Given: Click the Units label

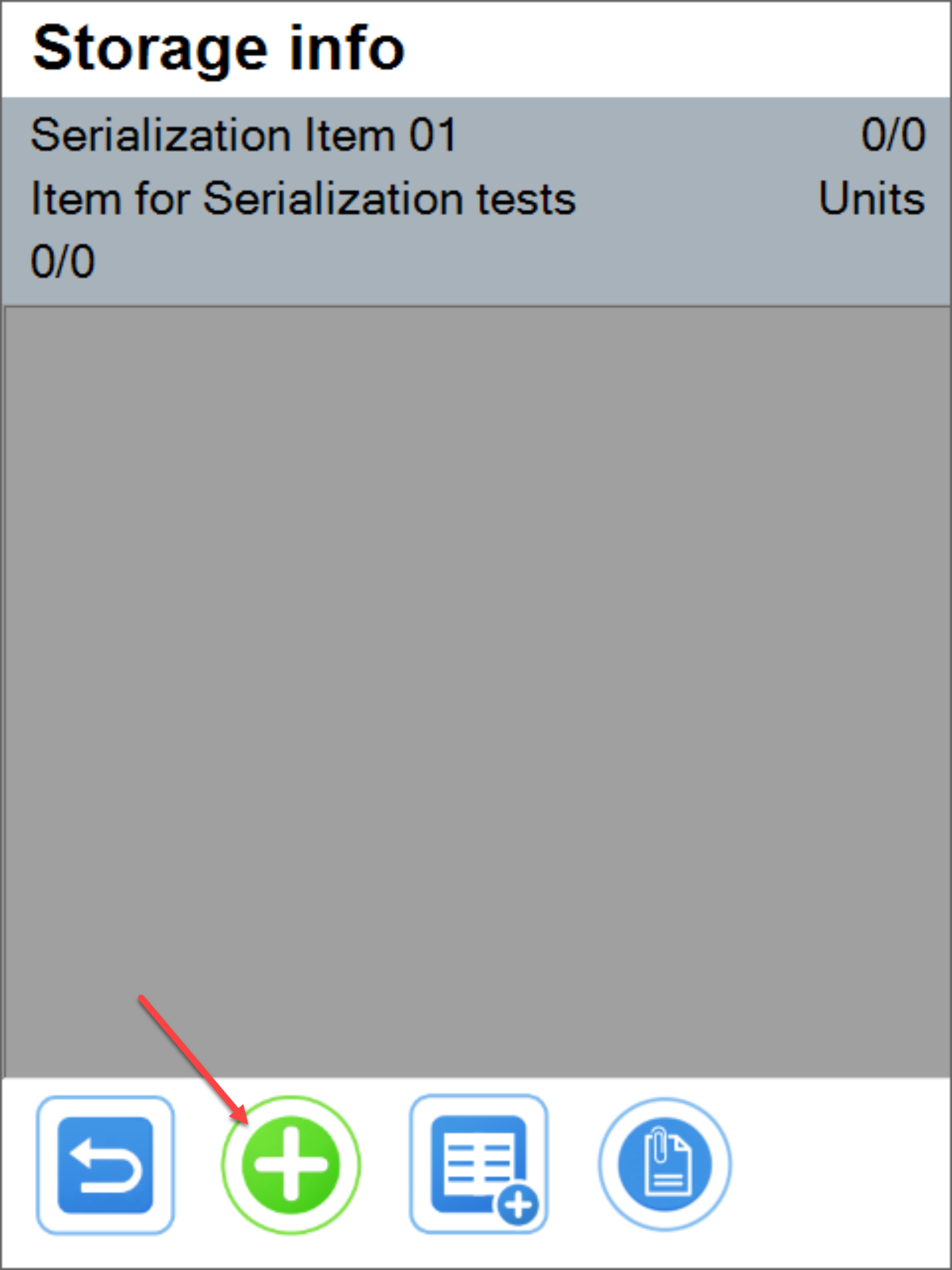Looking at the screenshot, I should click(871, 198).
